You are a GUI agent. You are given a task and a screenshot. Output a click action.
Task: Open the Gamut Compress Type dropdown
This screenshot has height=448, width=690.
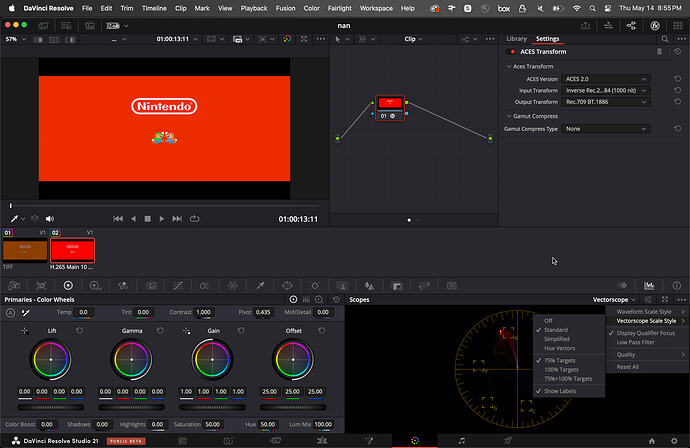click(605, 129)
